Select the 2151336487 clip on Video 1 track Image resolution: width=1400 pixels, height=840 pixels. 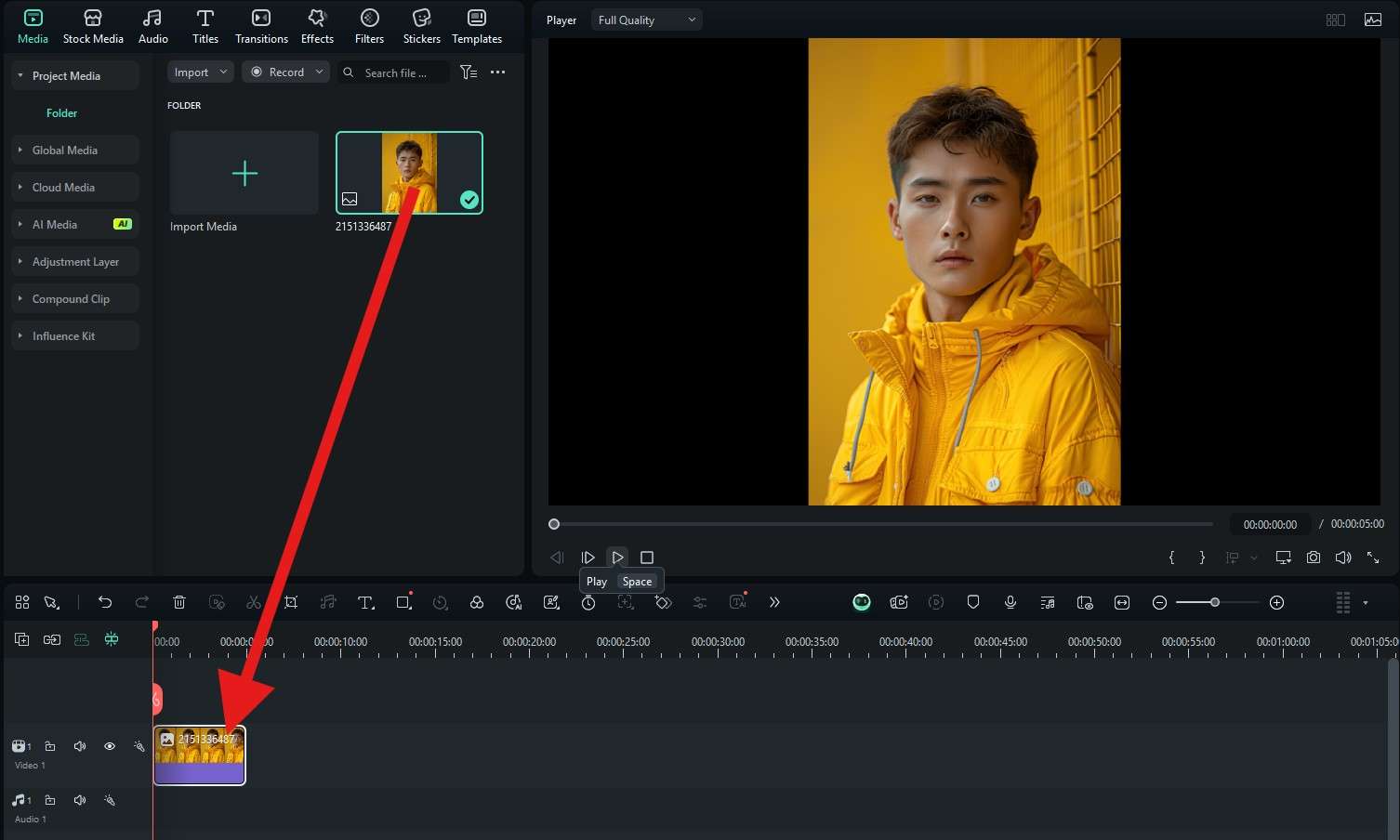200,755
